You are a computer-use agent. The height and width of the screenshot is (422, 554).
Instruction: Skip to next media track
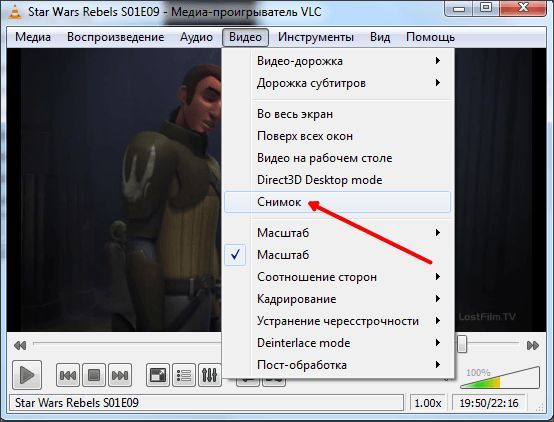(x=120, y=375)
